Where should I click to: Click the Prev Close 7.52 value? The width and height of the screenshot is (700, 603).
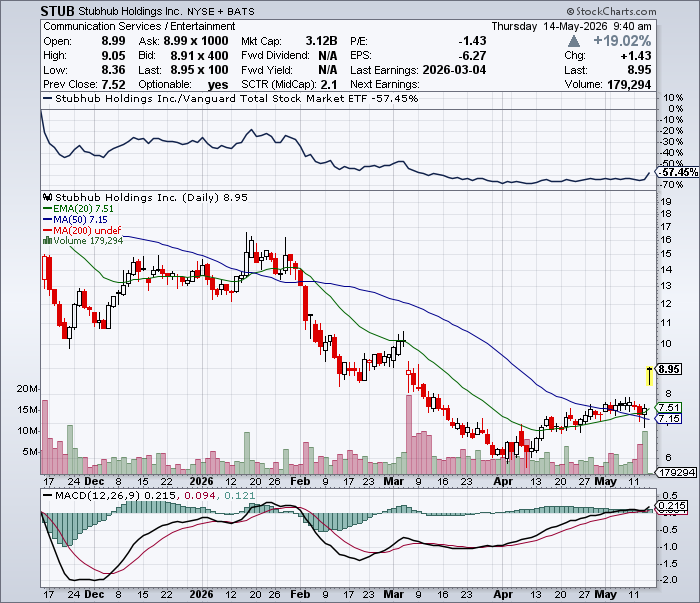point(113,84)
